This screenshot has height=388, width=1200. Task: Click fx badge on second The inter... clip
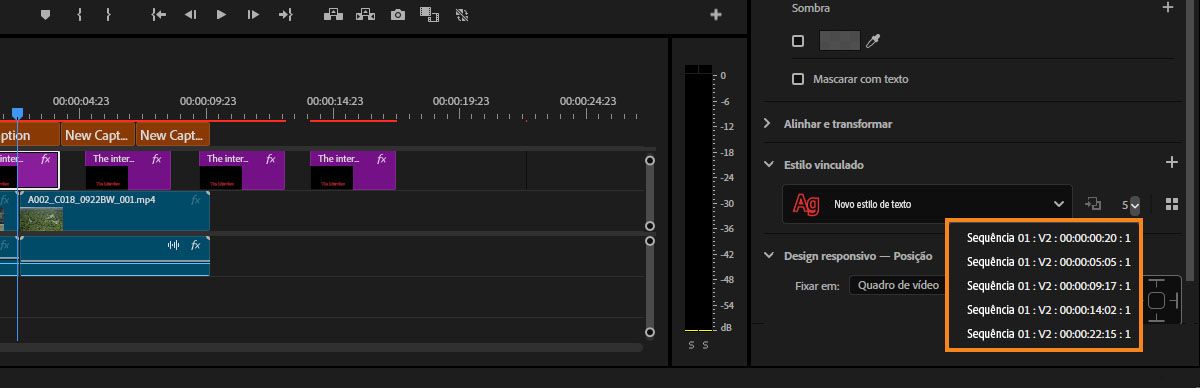pos(156,159)
